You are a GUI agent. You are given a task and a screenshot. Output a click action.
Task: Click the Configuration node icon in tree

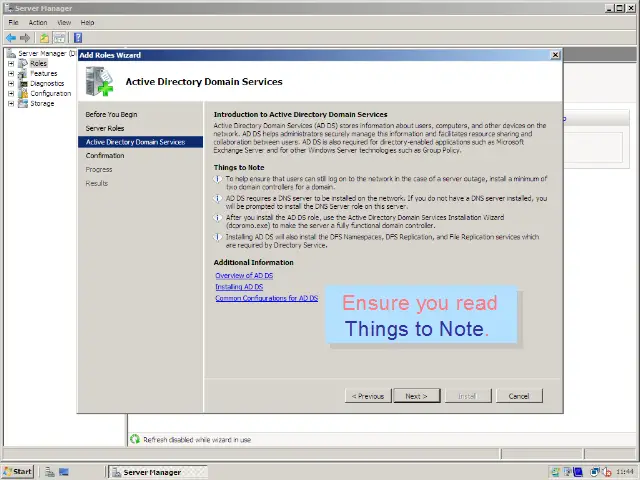pyautogui.click(x=23, y=93)
